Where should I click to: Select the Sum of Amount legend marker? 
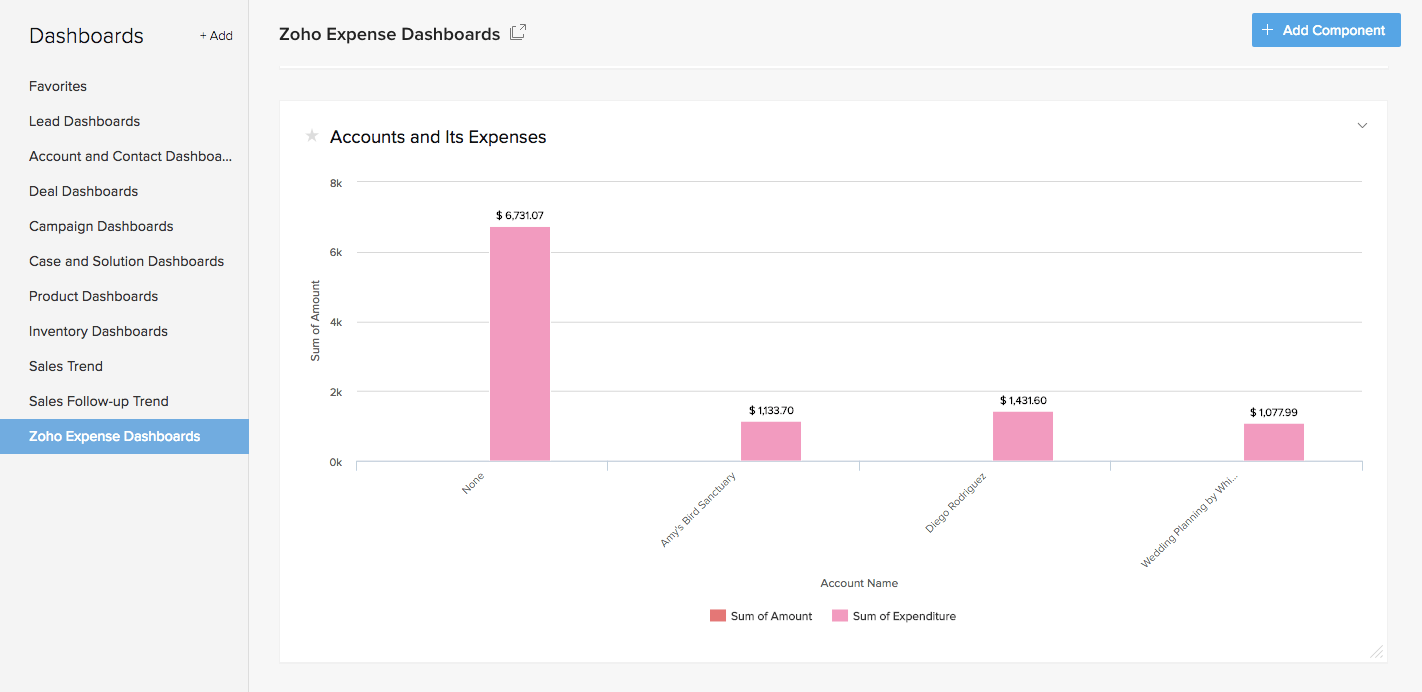[716, 616]
